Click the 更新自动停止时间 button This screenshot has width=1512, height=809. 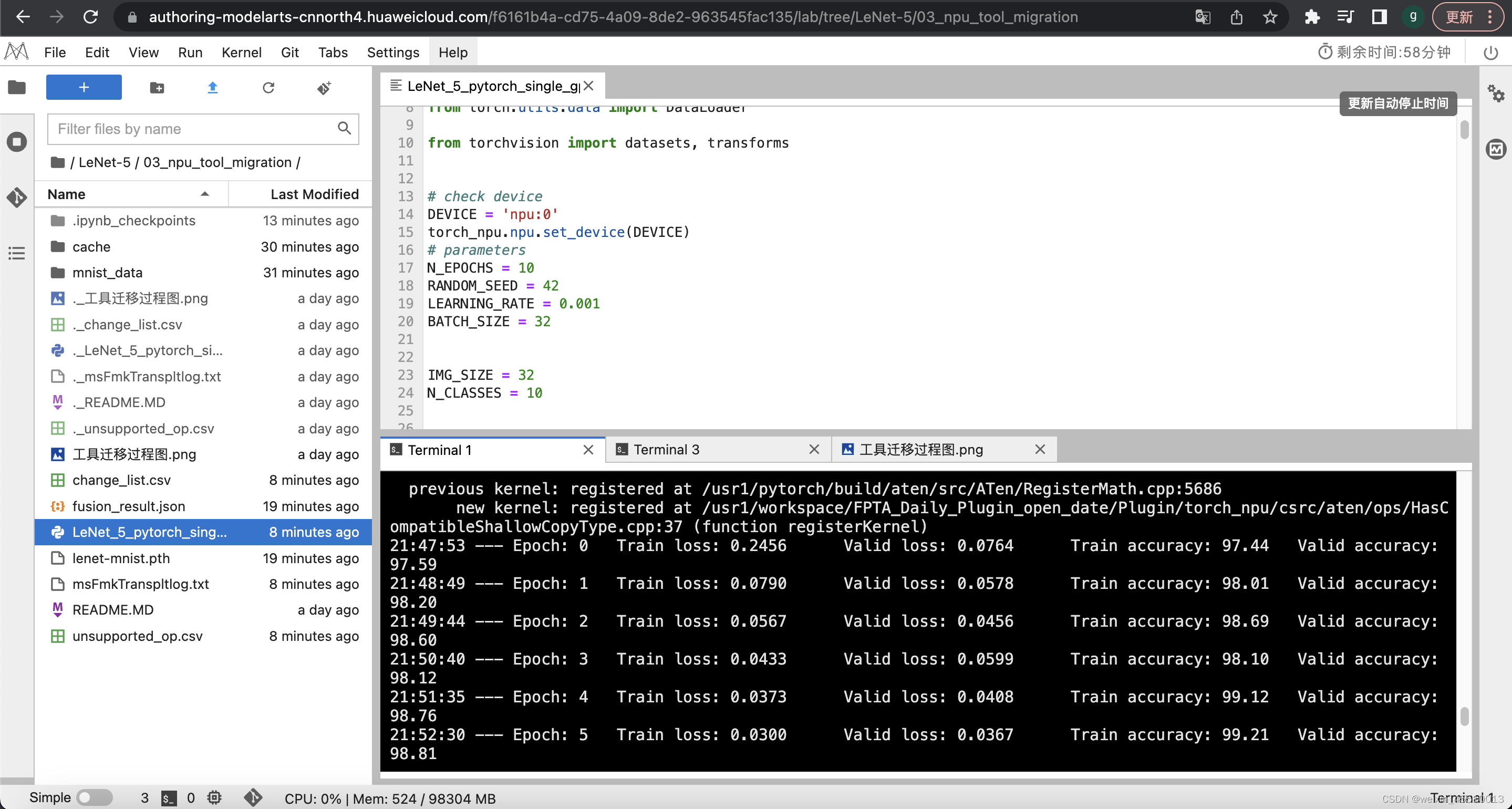[1397, 103]
